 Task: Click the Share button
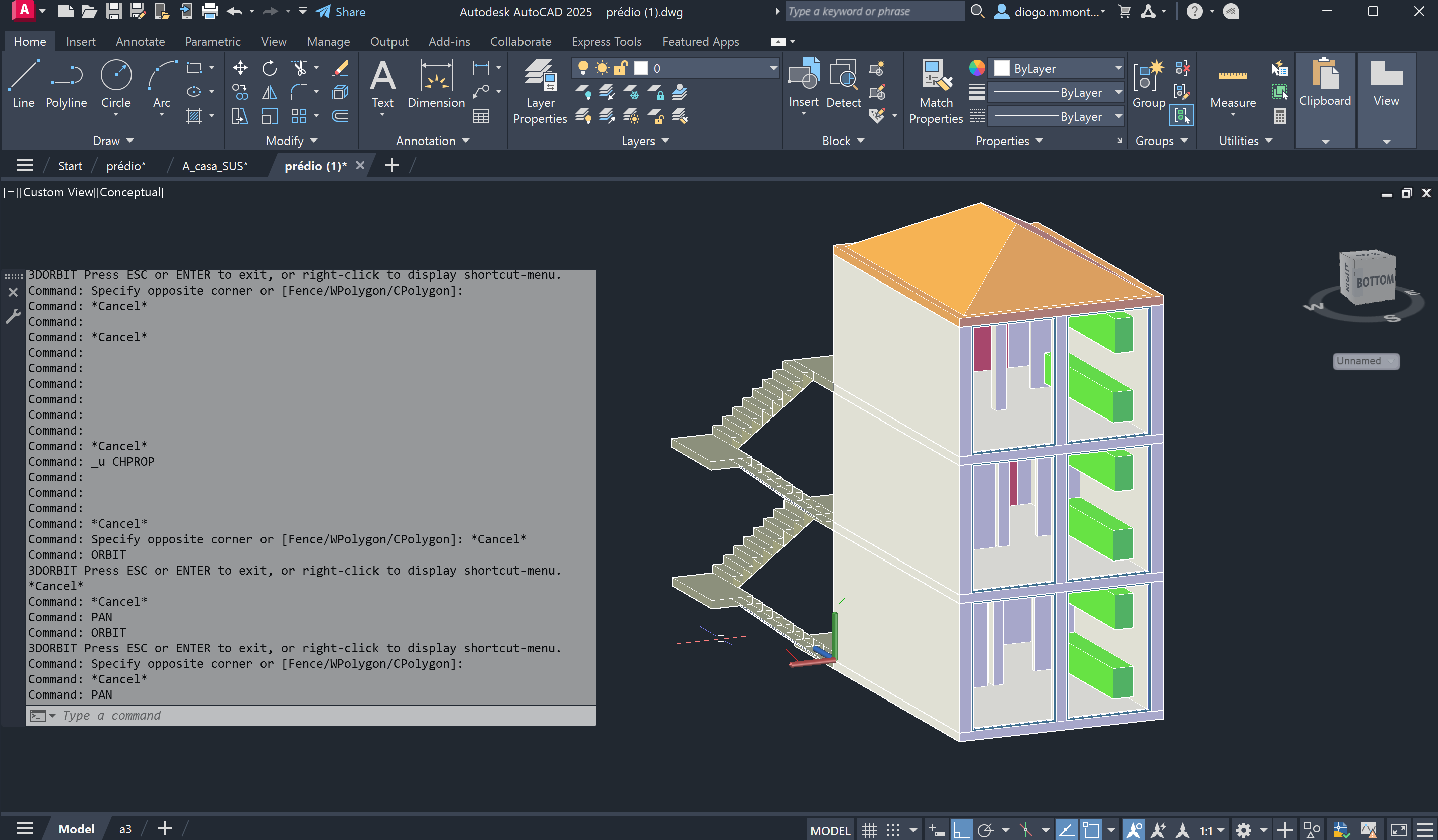341,12
